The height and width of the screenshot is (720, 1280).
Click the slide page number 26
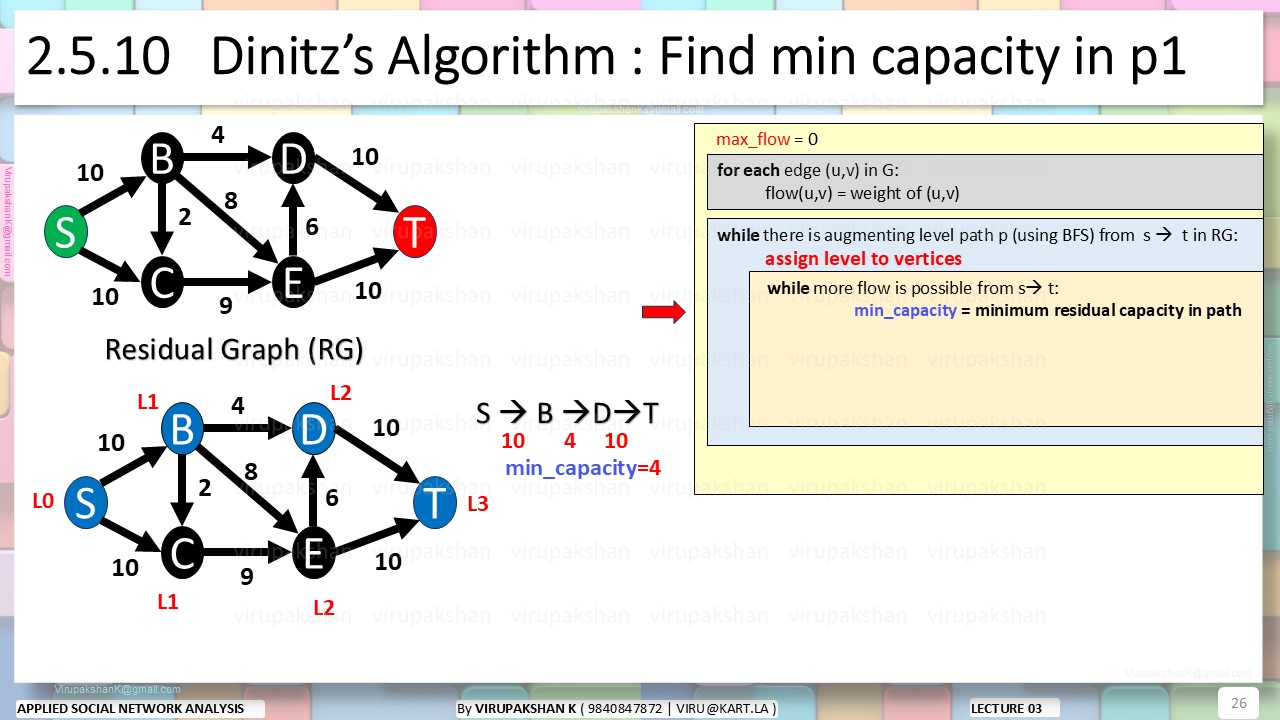tap(1238, 703)
